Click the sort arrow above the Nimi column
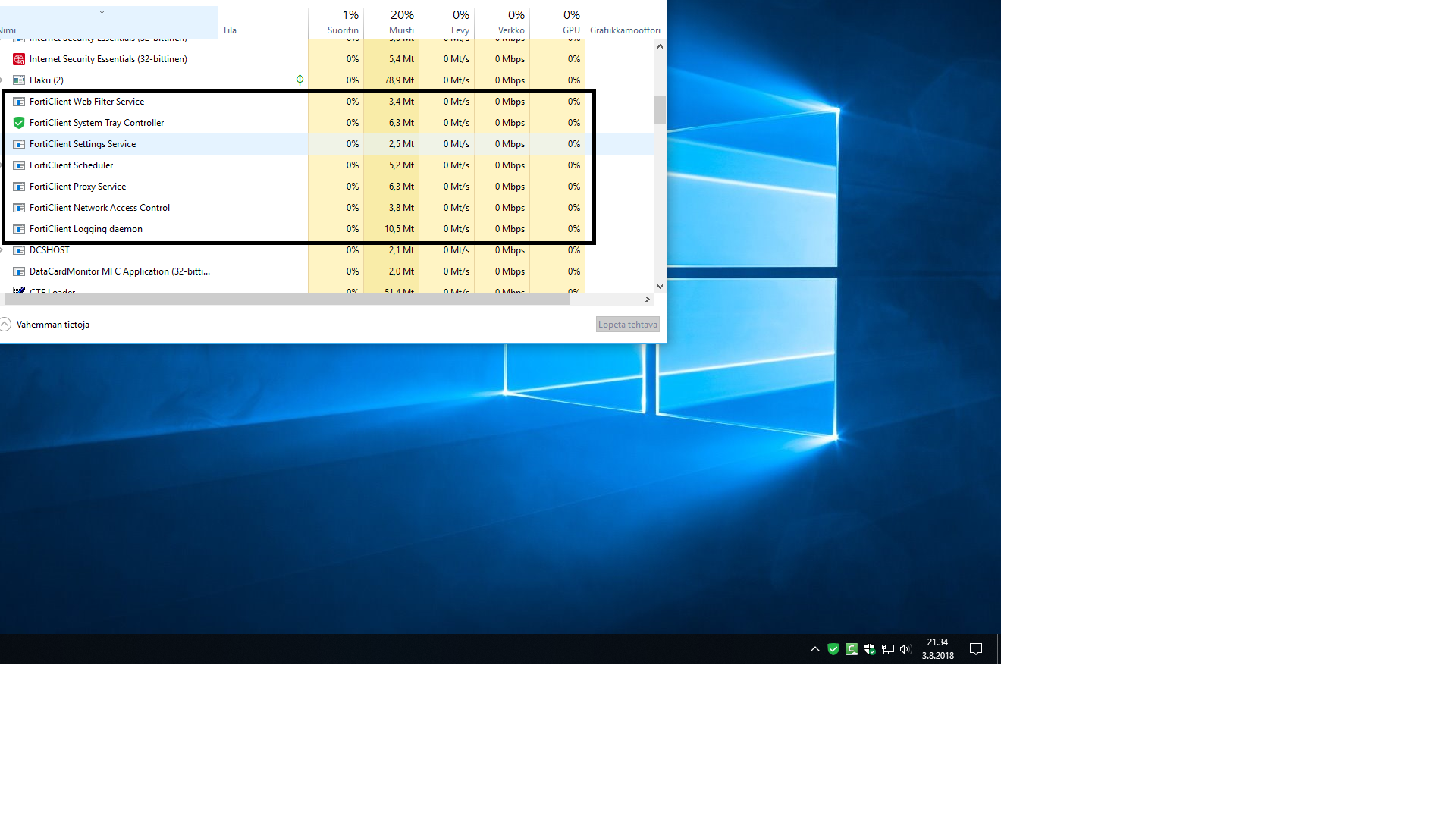 (x=102, y=12)
